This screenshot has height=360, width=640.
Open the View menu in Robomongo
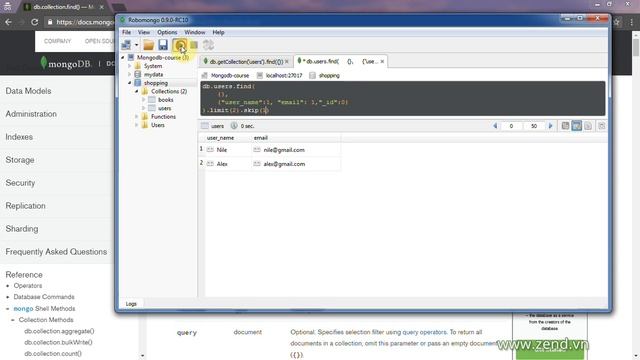click(144, 32)
